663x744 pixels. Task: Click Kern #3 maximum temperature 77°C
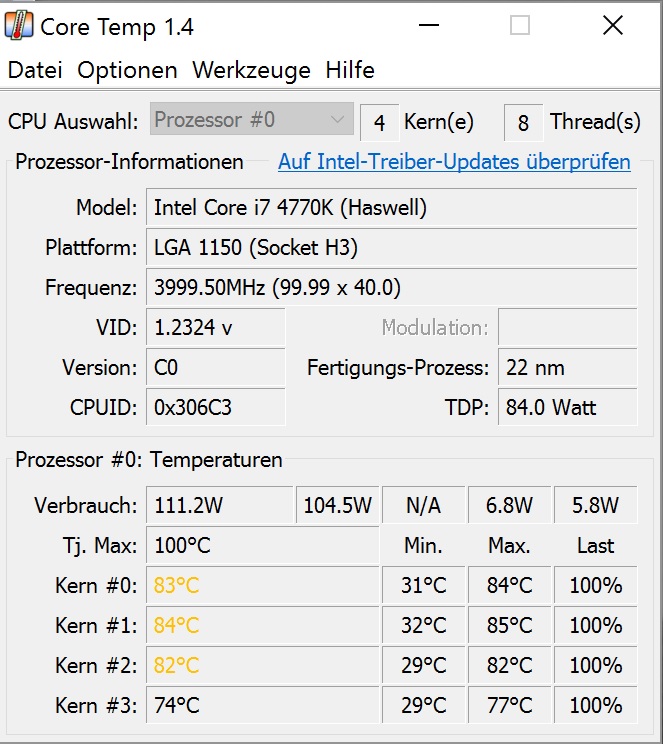(x=509, y=705)
